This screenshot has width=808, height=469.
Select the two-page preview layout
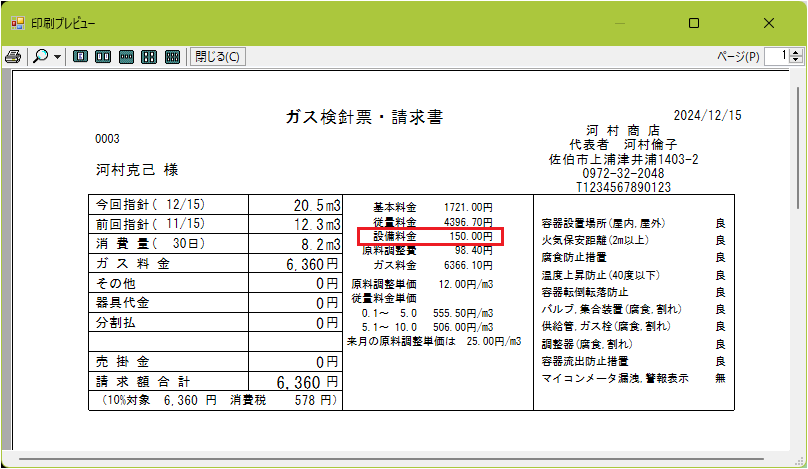click(x=103, y=57)
